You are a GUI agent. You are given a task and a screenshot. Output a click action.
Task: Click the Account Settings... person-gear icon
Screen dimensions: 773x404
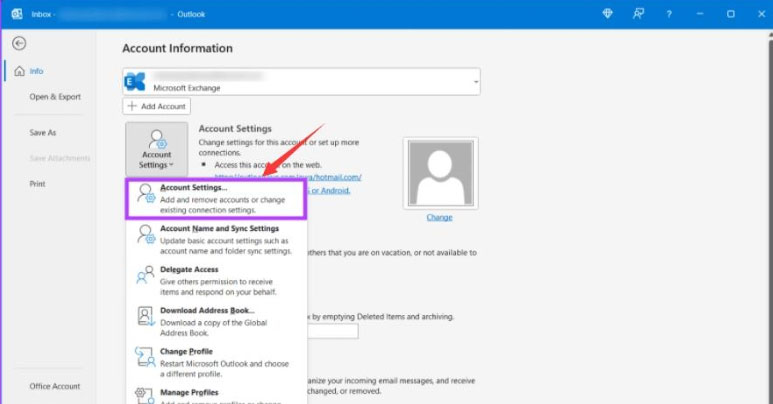[146, 193]
